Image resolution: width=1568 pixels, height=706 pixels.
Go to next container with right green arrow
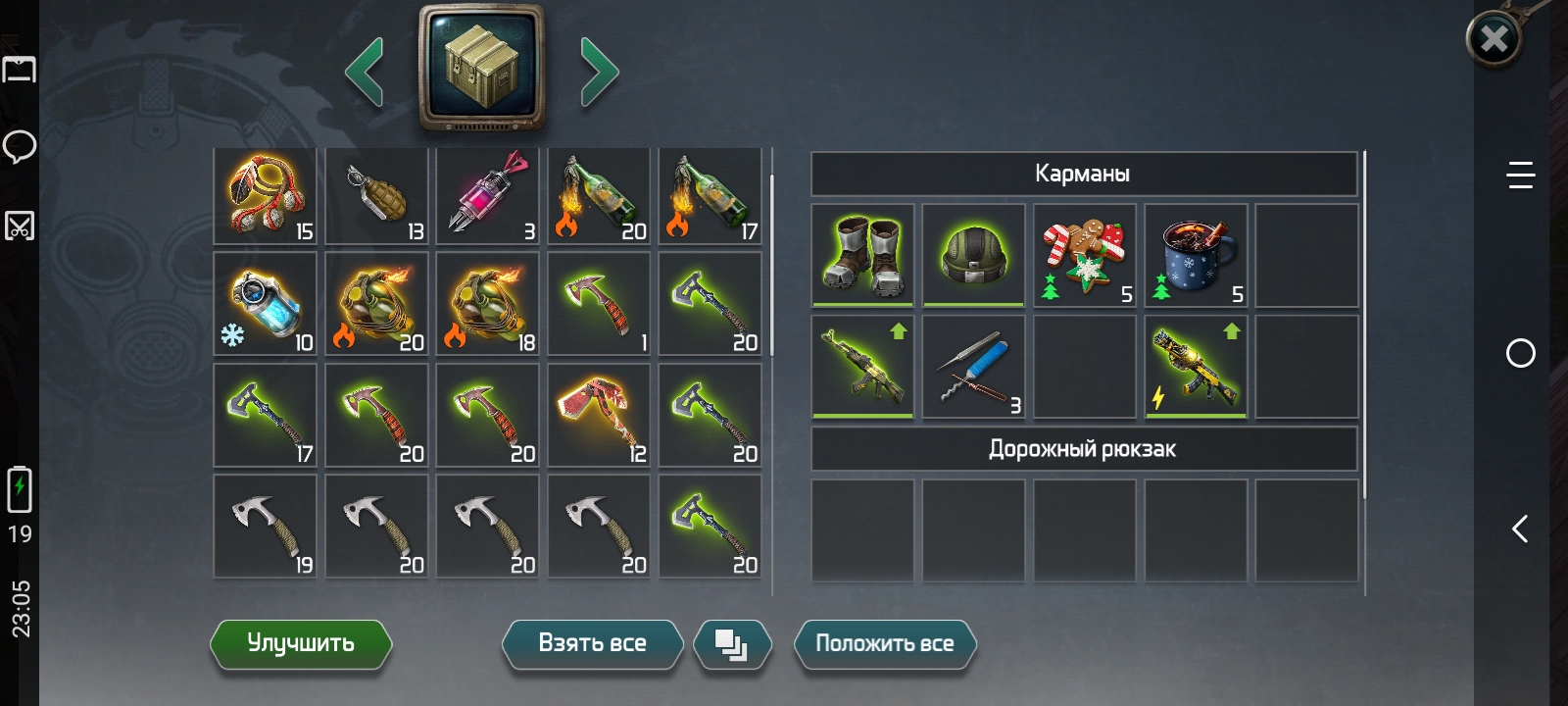coord(599,71)
